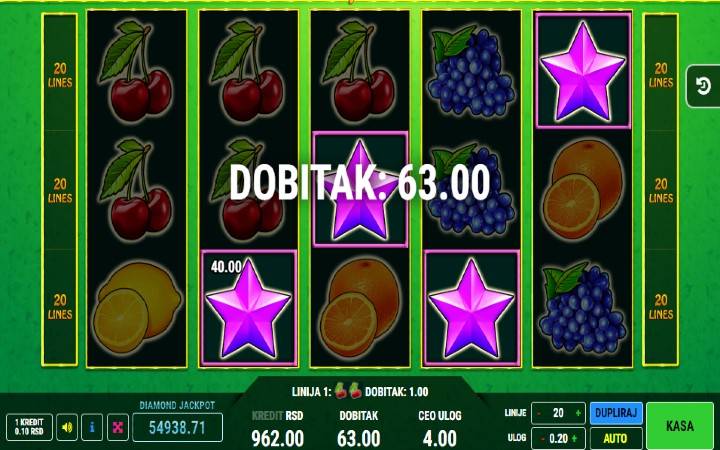The height and width of the screenshot is (450, 720).
Task: Increase LINIJE with the plus button
Action: 578,413
